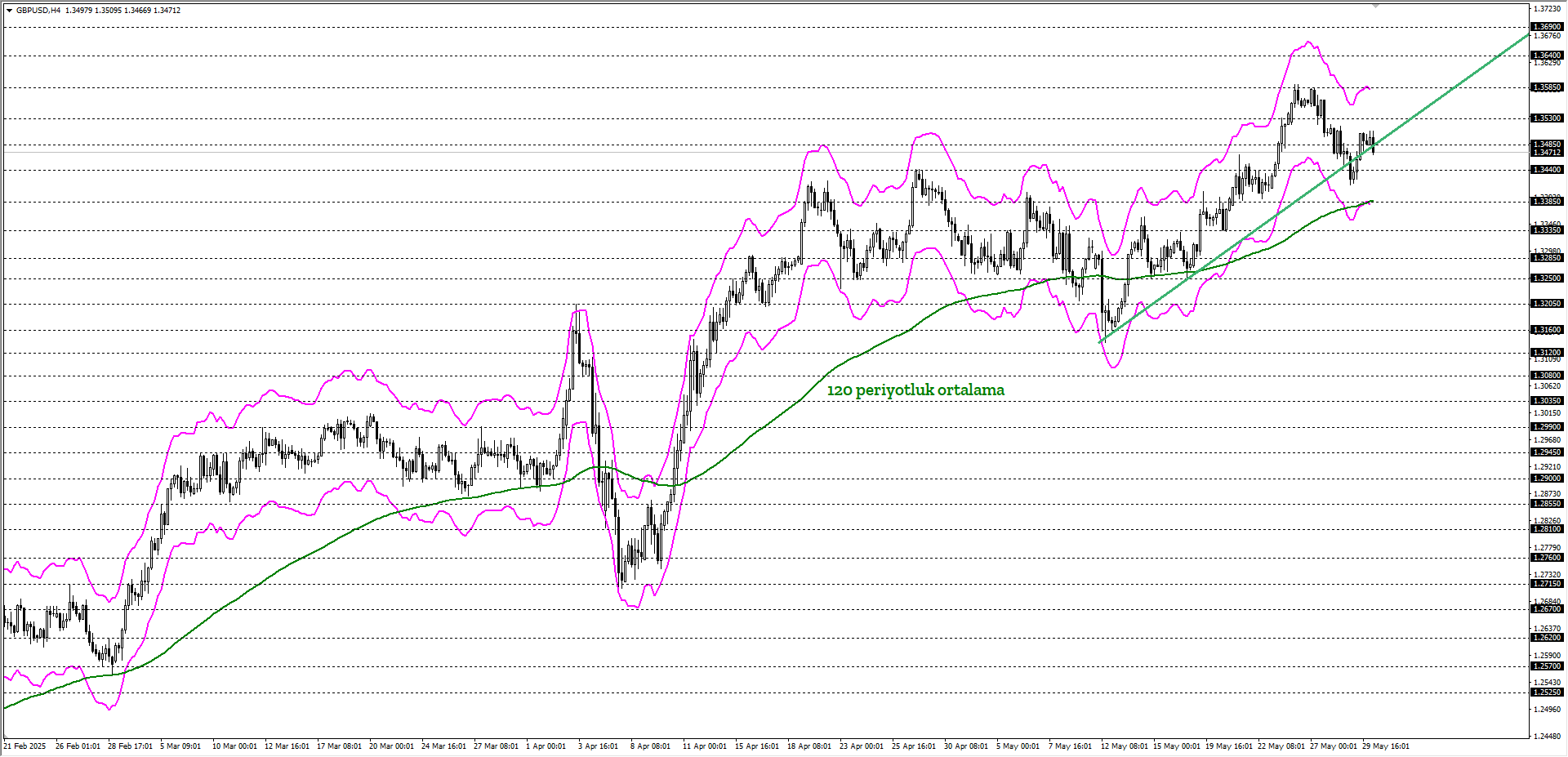
Task: Click the '15 Apr 16:01' time axis label
Action: pos(756,746)
